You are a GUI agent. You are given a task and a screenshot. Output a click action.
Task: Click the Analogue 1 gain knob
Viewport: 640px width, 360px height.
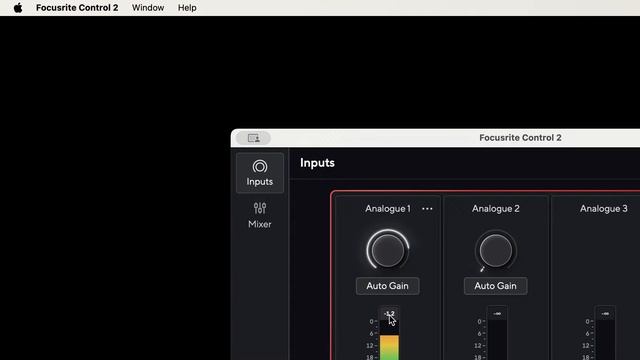click(x=388, y=250)
